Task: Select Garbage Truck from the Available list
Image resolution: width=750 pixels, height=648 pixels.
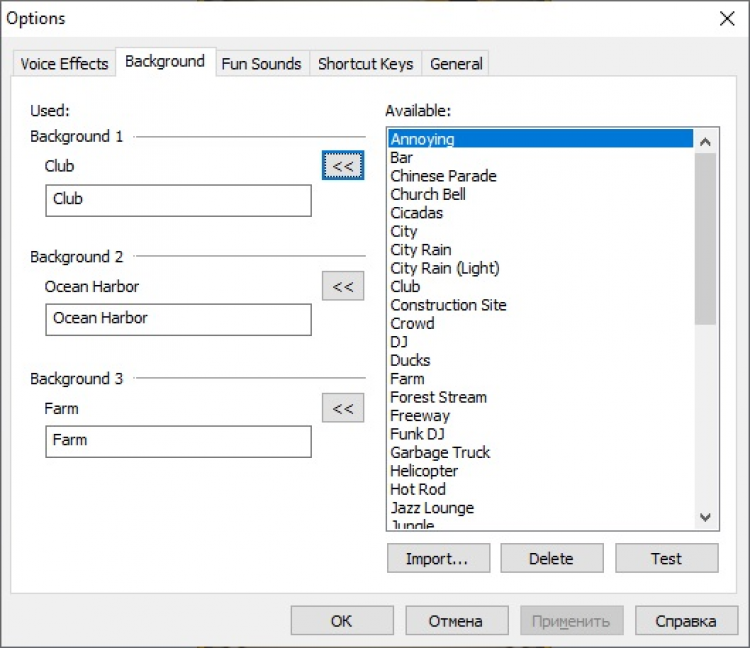Action: click(x=440, y=453)
